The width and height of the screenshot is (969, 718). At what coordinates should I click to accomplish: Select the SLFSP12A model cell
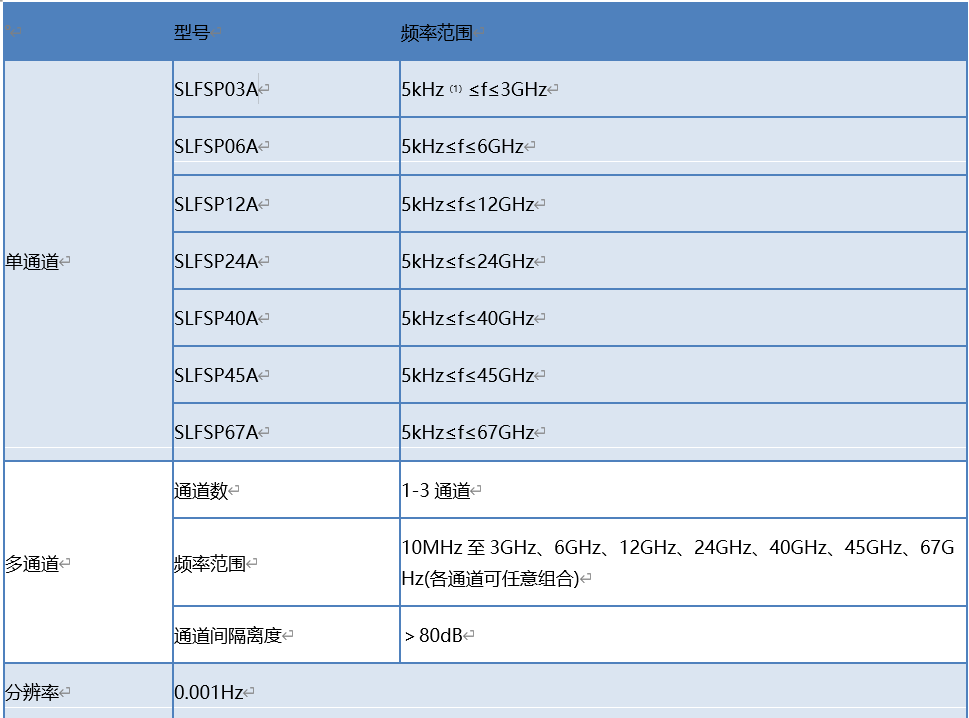point(216,205)
